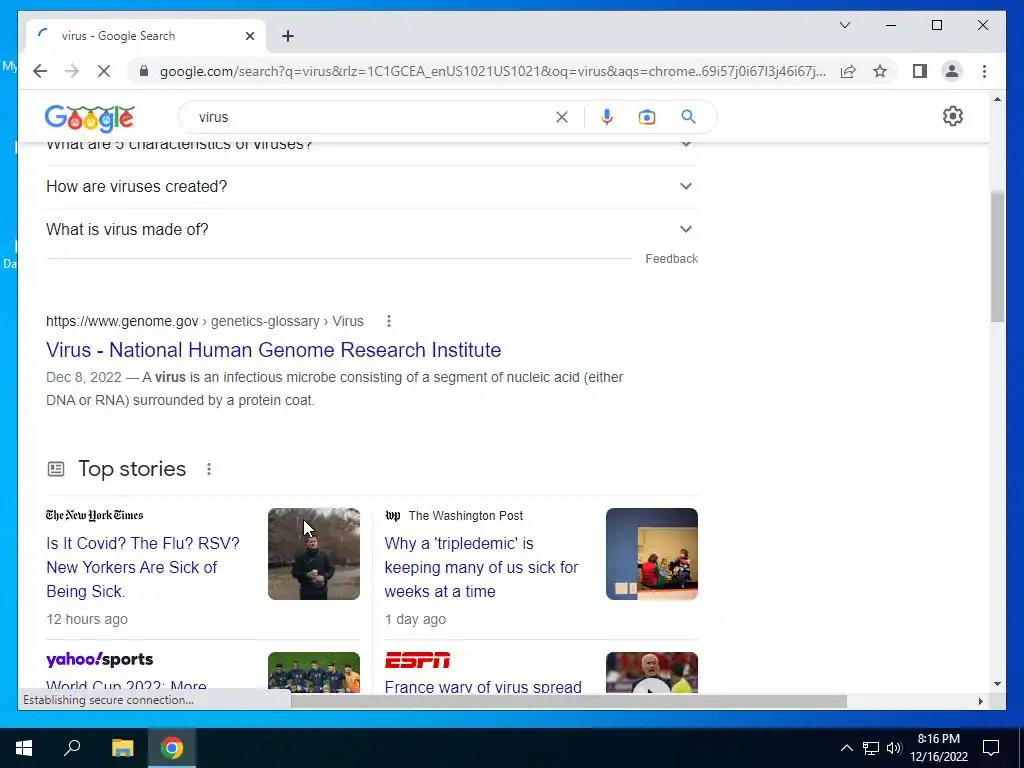Open the Chrome three-dot menu
This screenshot has height=768, width=1024.
point(984,71)
